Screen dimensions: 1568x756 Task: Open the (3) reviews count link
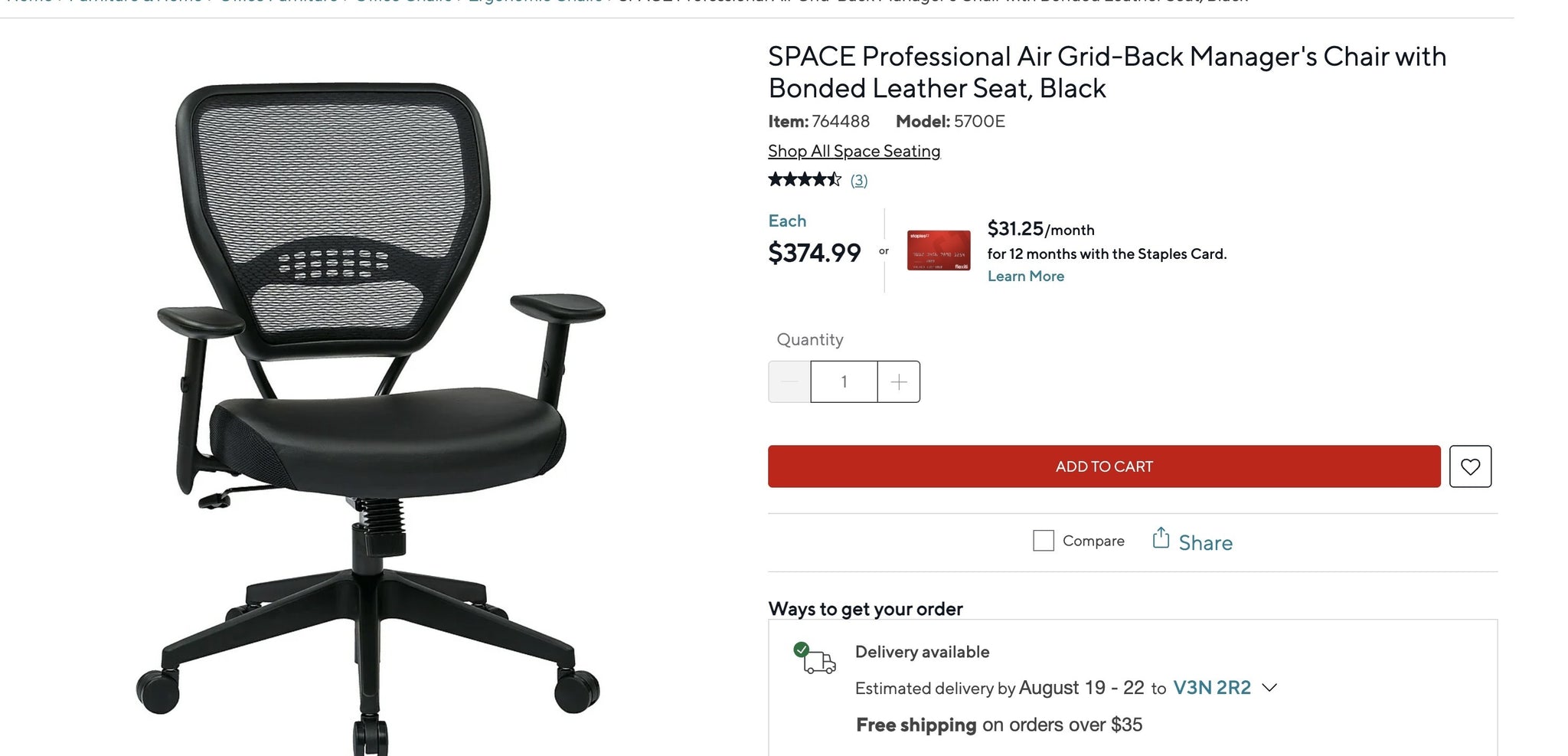(859, 180)
